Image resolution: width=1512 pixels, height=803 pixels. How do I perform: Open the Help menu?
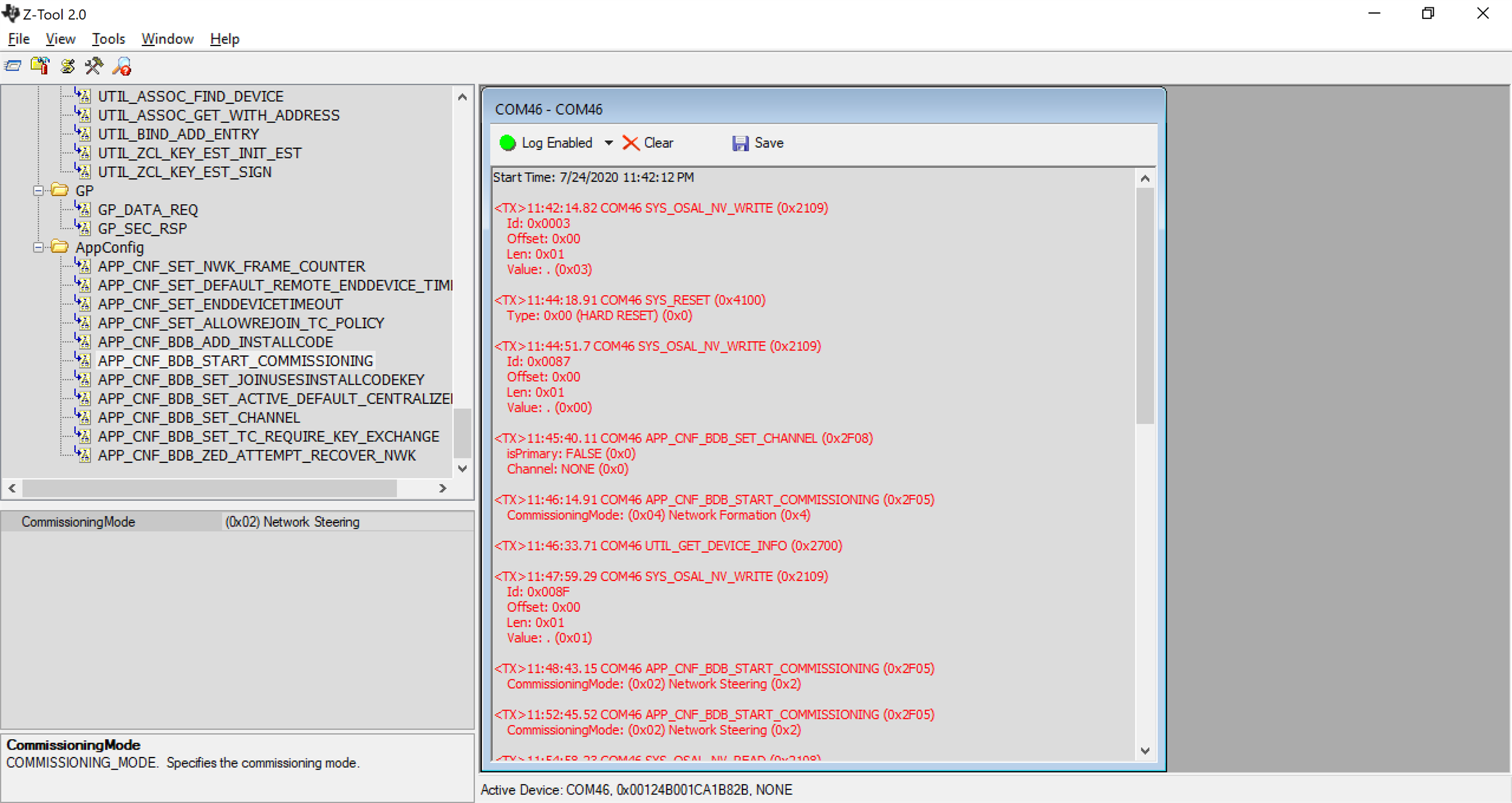tap(224, 39)
